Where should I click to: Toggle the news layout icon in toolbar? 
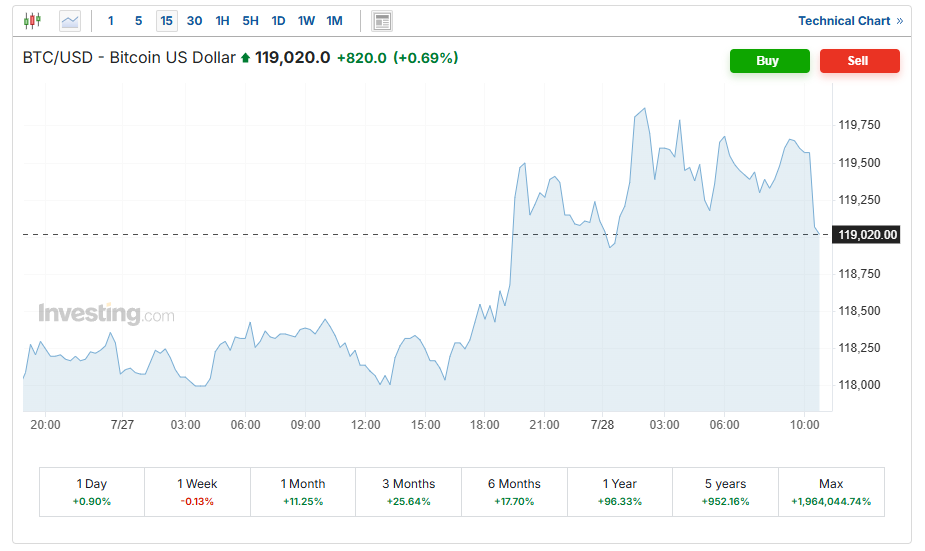(x=381, y=21)
